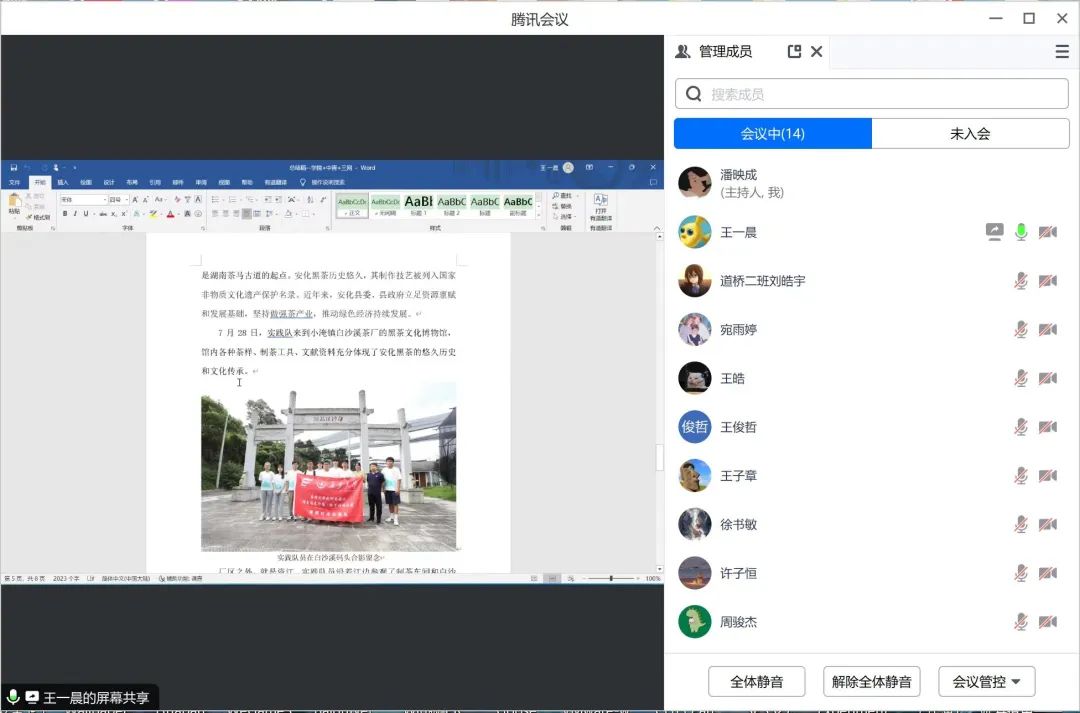Viewport: 1080px width, 713px height.
Task: Toggle 王皓's camera icon
Action: [1048, 379]
